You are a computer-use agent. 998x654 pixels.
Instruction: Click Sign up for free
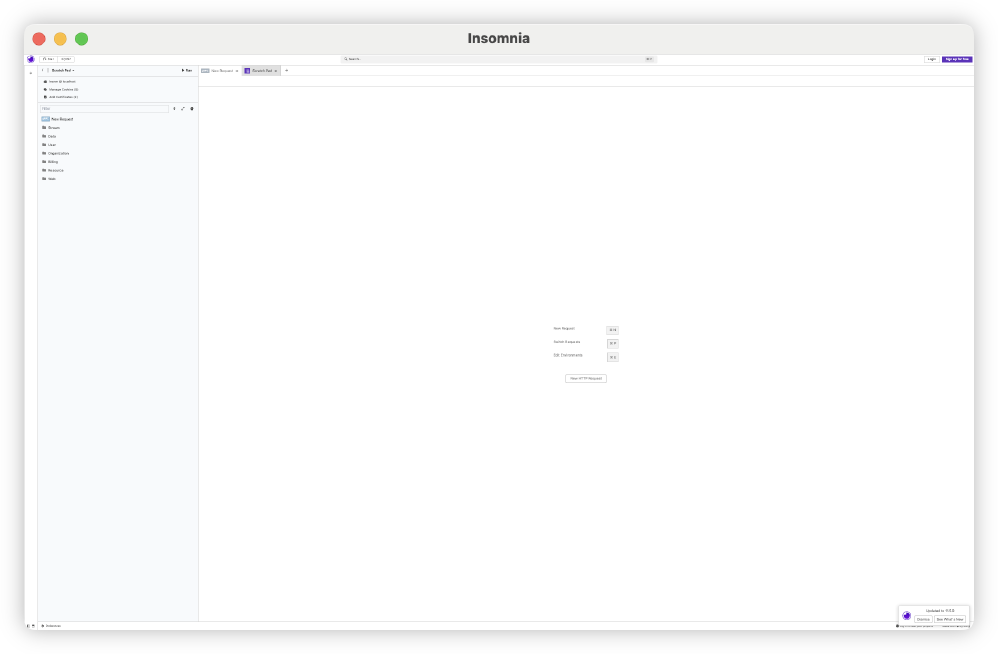(x=957, y=59)
